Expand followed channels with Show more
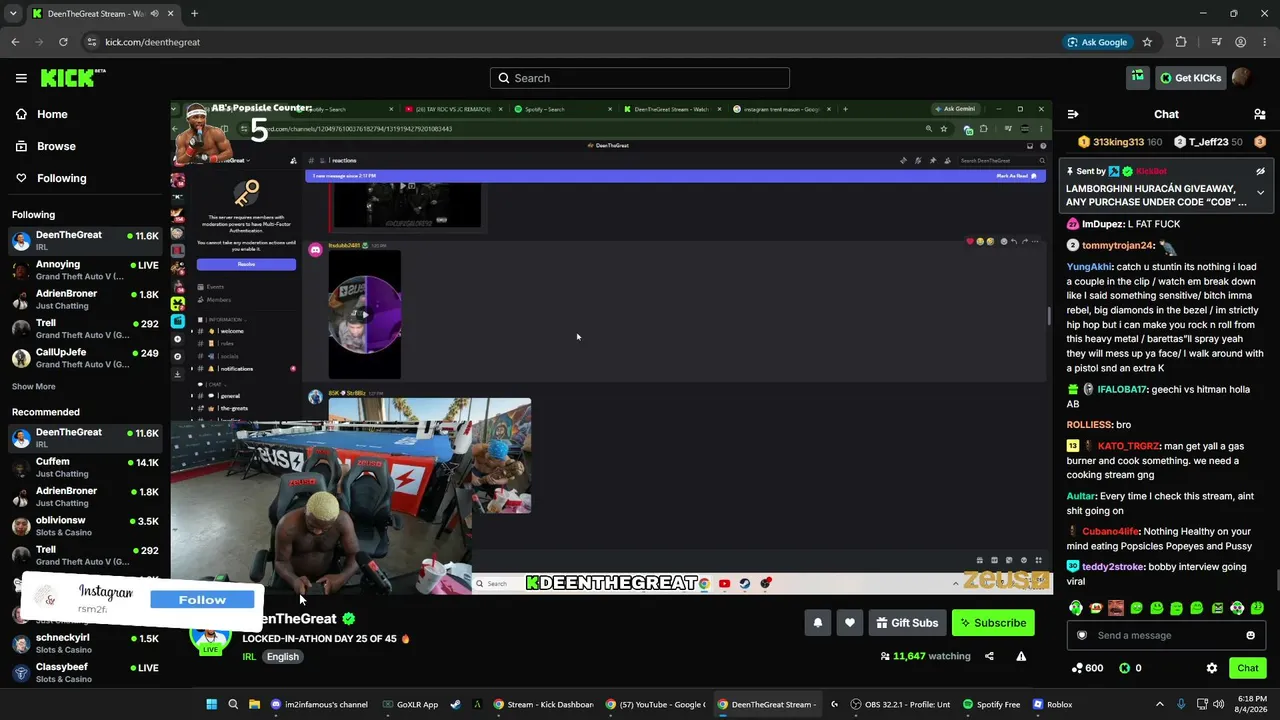 pos(34,387)
